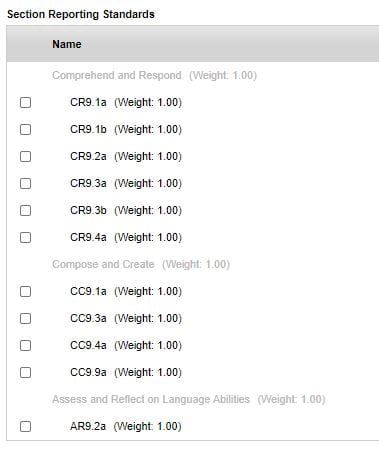
Task: Select the CR9.3a checkbox
Action: 25,183
